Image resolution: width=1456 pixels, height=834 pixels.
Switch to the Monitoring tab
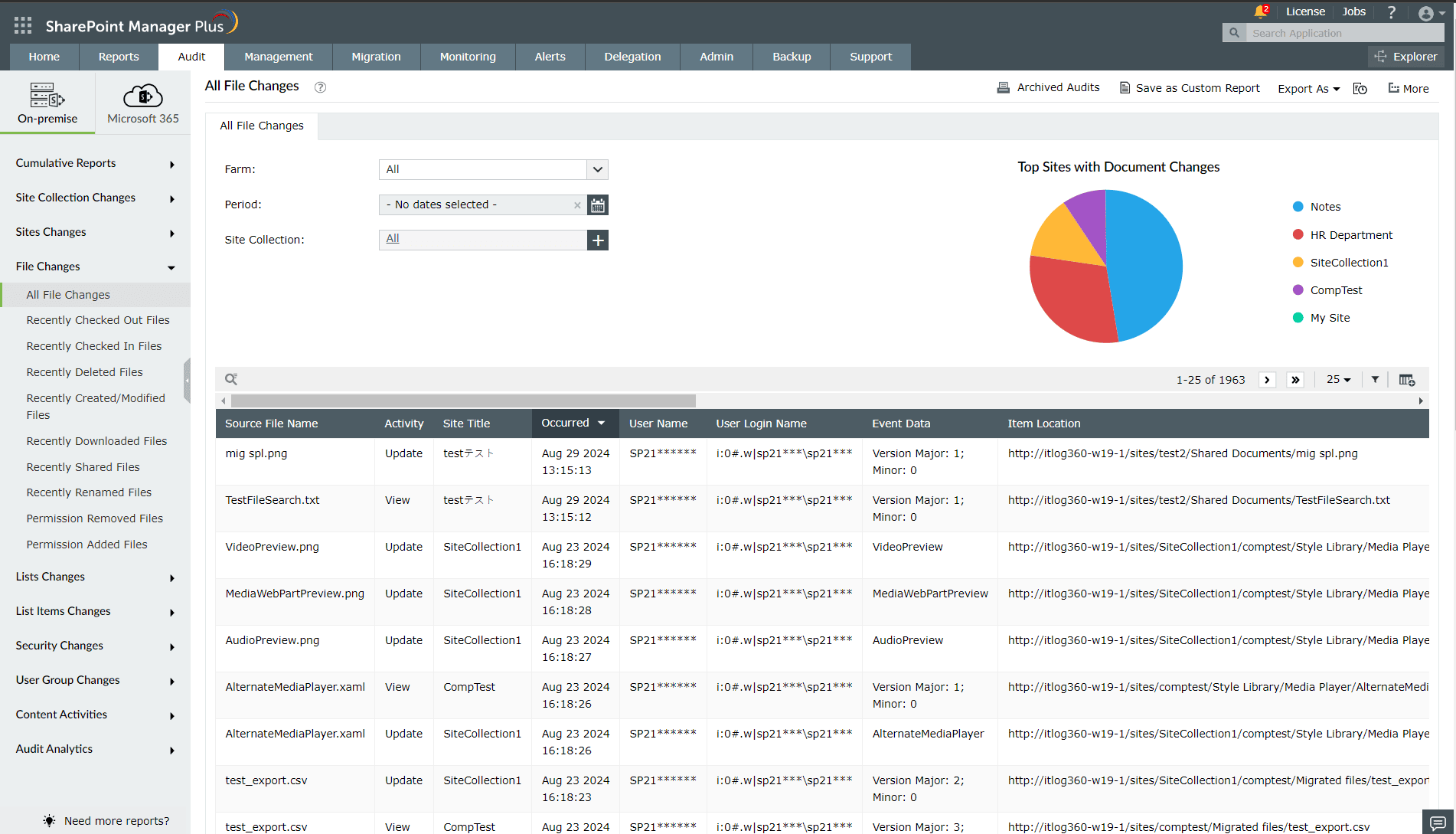pyautogui.click(x=468, y=57)
